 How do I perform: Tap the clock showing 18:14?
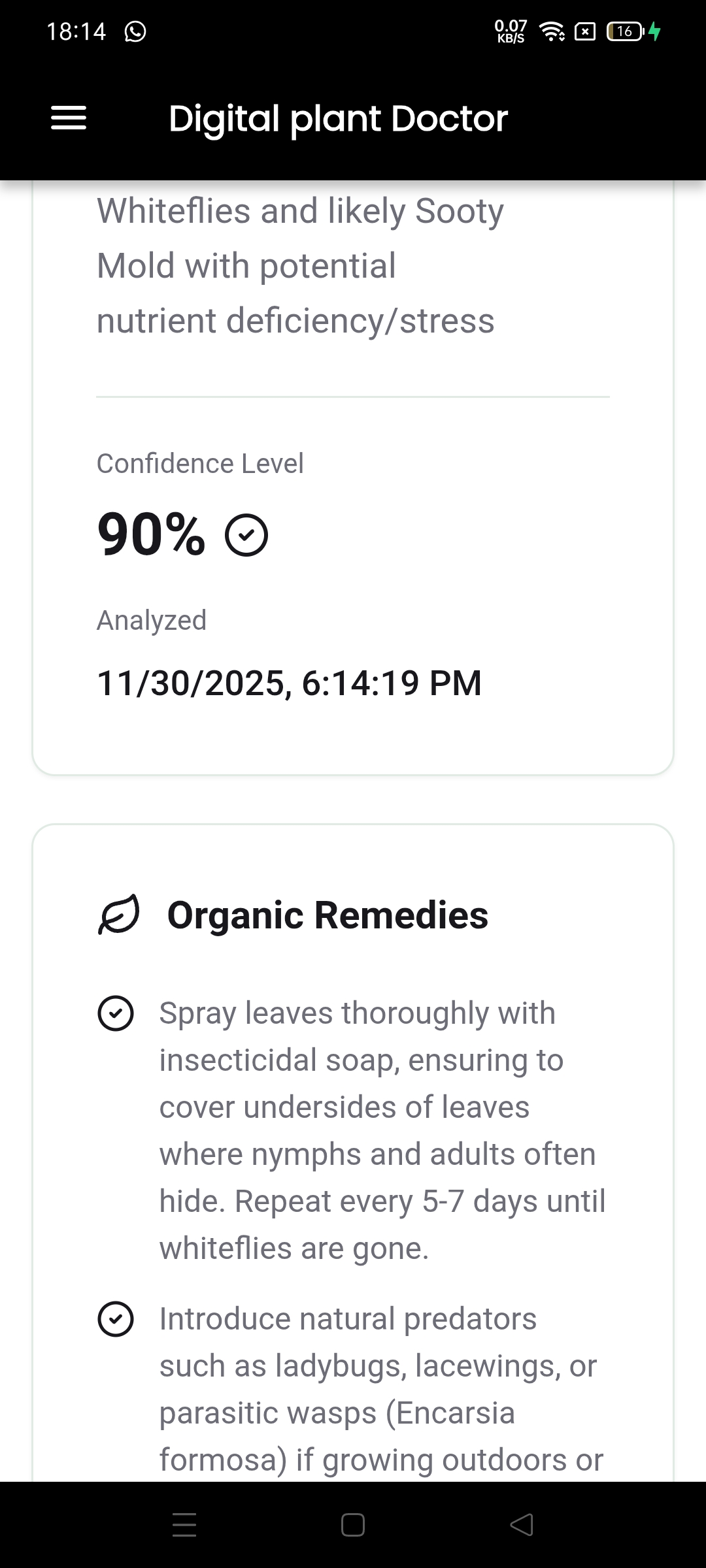click(x=76, y=31)
